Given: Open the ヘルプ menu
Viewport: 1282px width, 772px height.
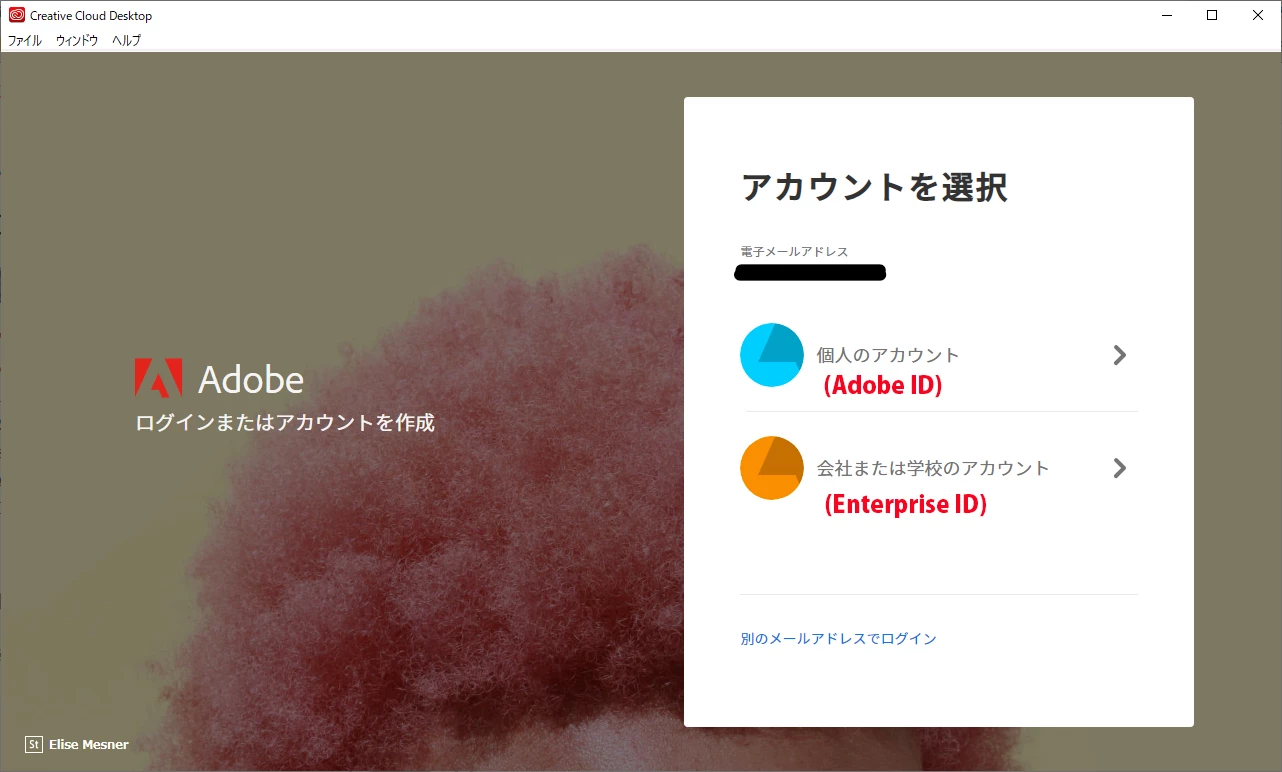Looking at the screenshot, I should coord(127,41).
